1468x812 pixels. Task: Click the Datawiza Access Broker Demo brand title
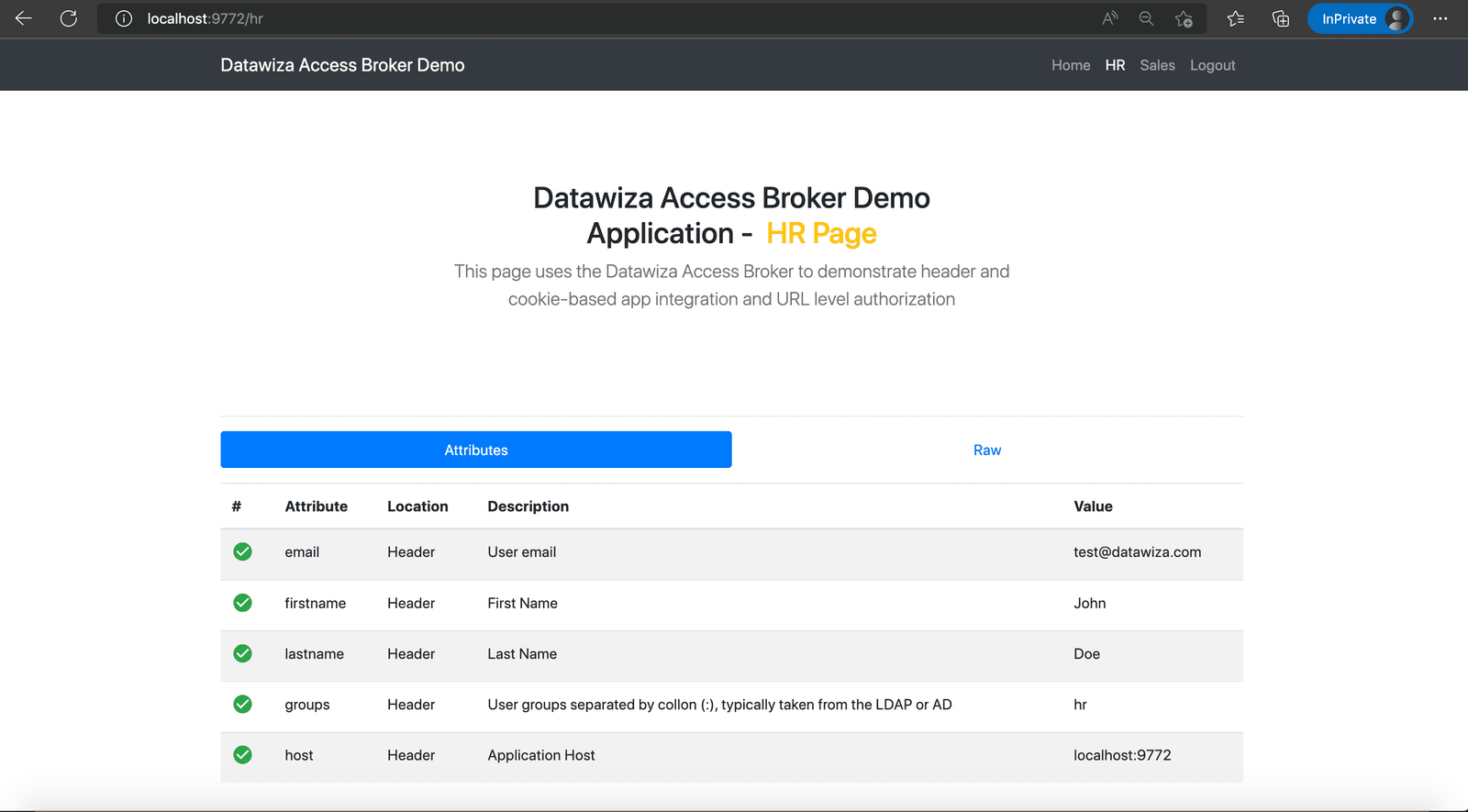342,65
